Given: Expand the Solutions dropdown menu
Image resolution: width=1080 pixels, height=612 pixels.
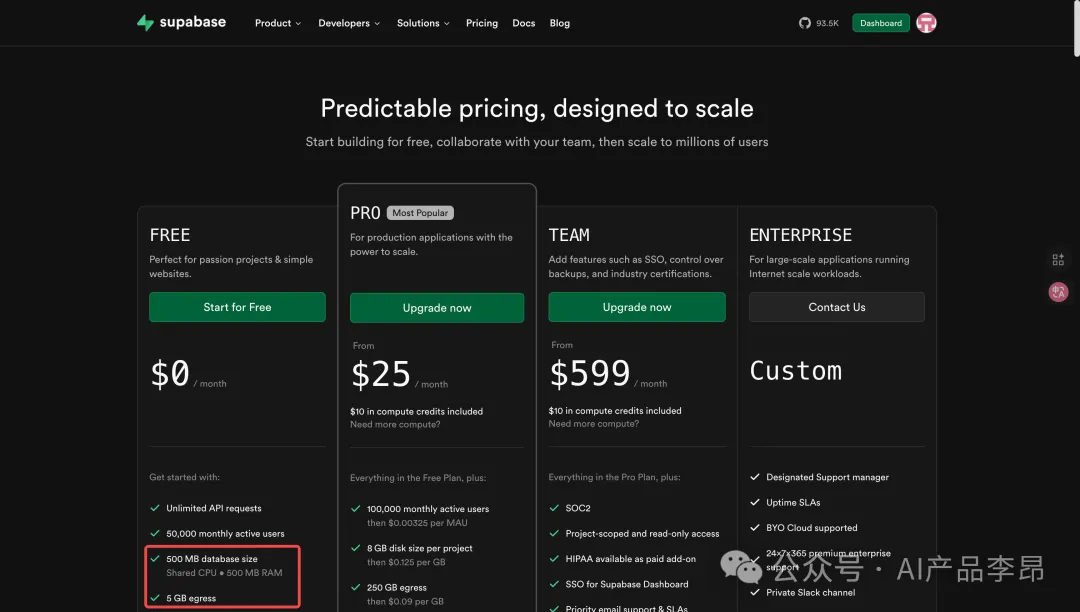Looking at the screenshot, I should [x=423, y=23].
